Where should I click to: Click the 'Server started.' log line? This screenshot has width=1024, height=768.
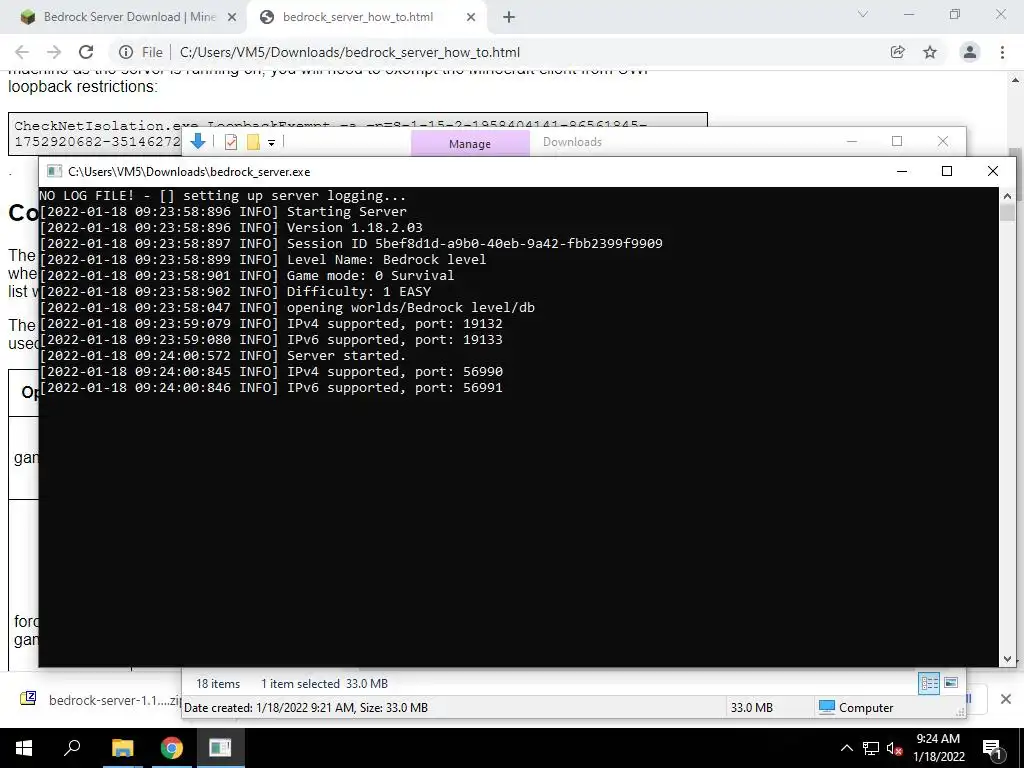pos(223,356)
